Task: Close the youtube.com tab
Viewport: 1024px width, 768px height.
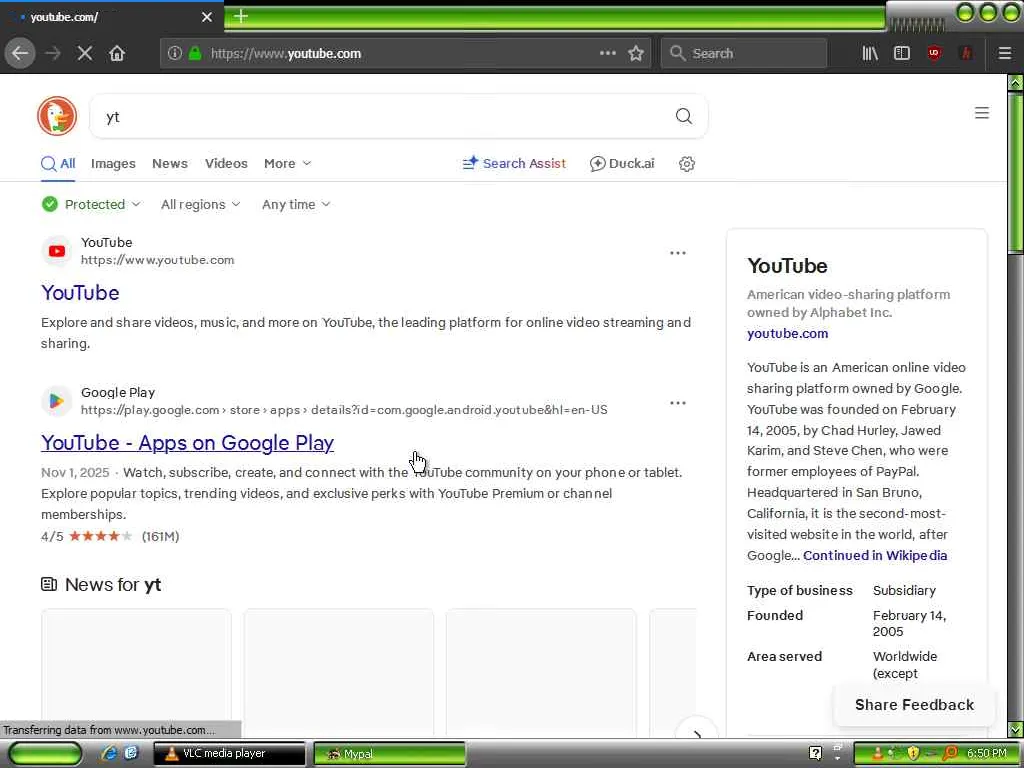Action: 206,17
